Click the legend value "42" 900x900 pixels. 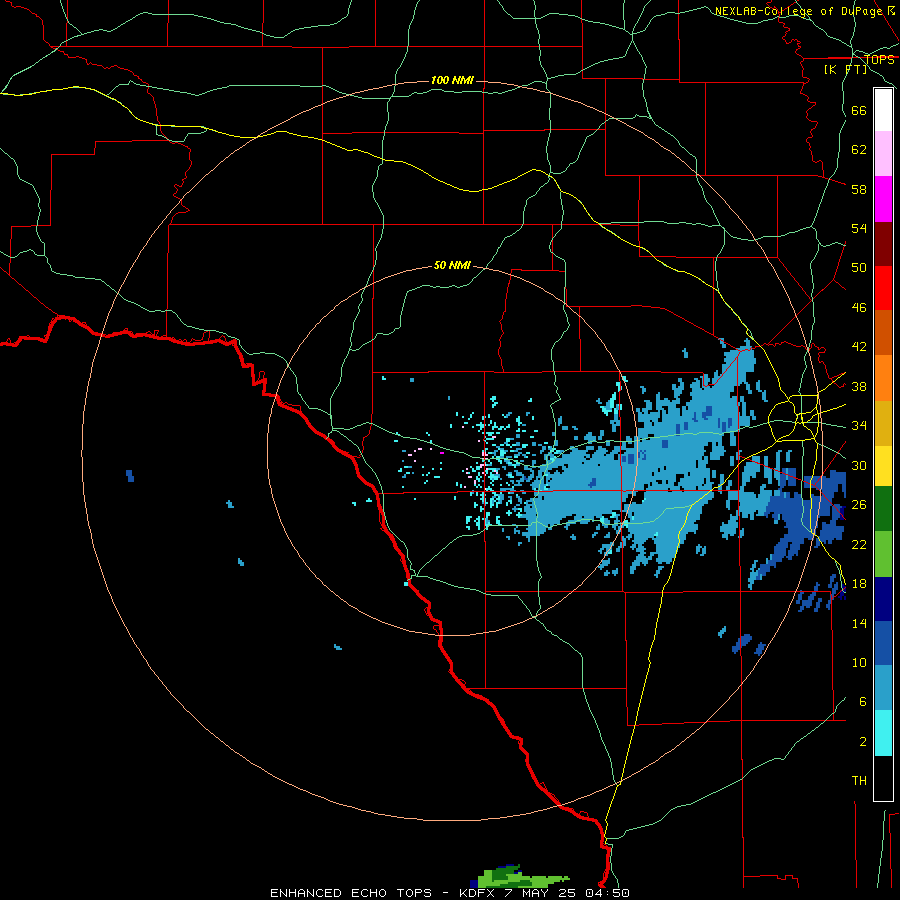tap(859, 347)
